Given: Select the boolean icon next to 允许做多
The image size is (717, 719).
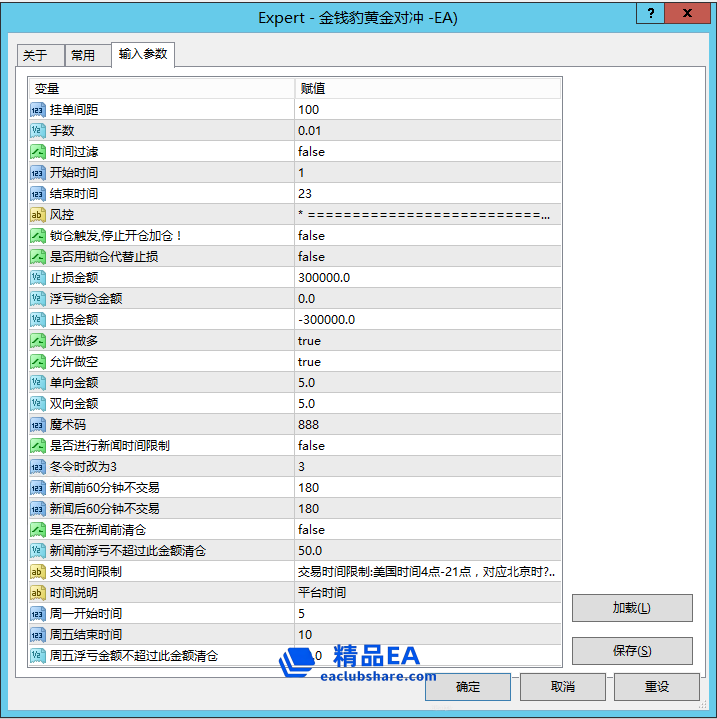Looking at the screenshot, I should 37,341.
